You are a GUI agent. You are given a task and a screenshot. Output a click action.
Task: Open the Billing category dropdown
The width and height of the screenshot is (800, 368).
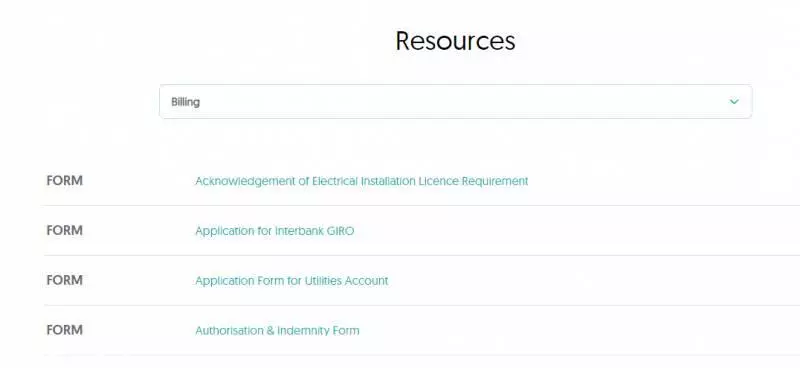point(455,102)
